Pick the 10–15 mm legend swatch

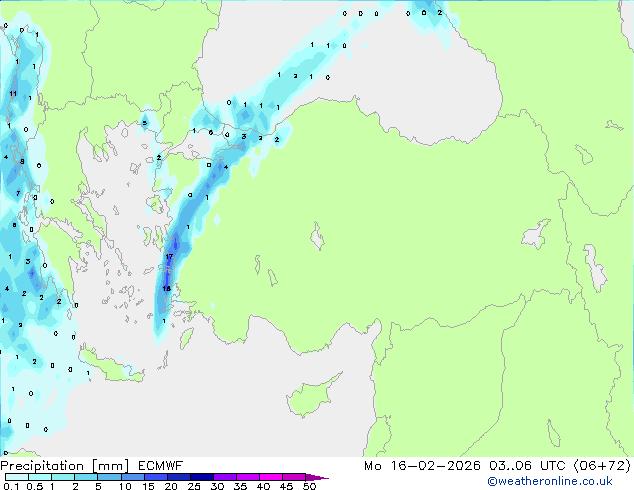click(x=132, y=477)
